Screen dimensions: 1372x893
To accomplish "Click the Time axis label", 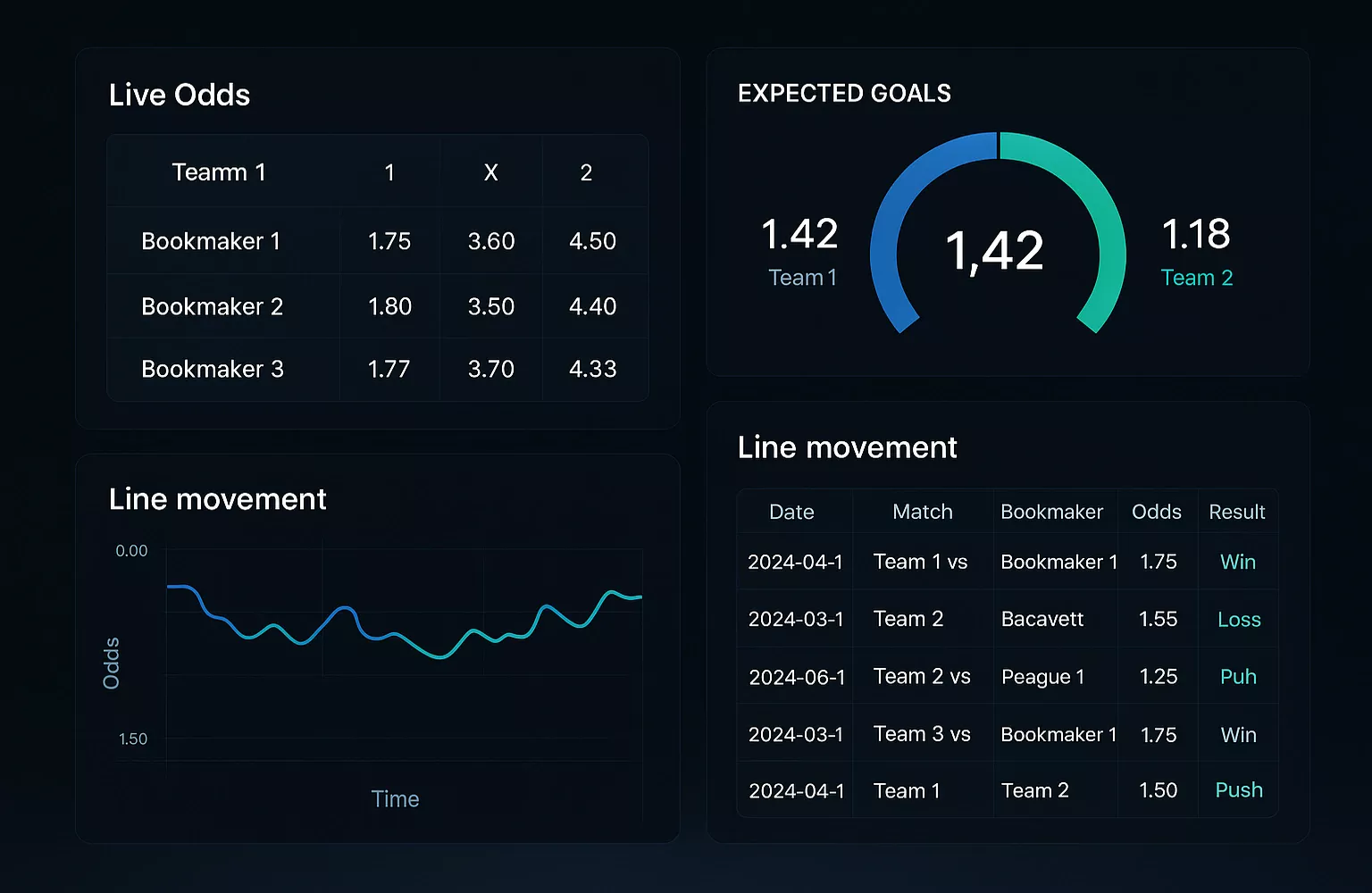I will [x=395, y=798].
